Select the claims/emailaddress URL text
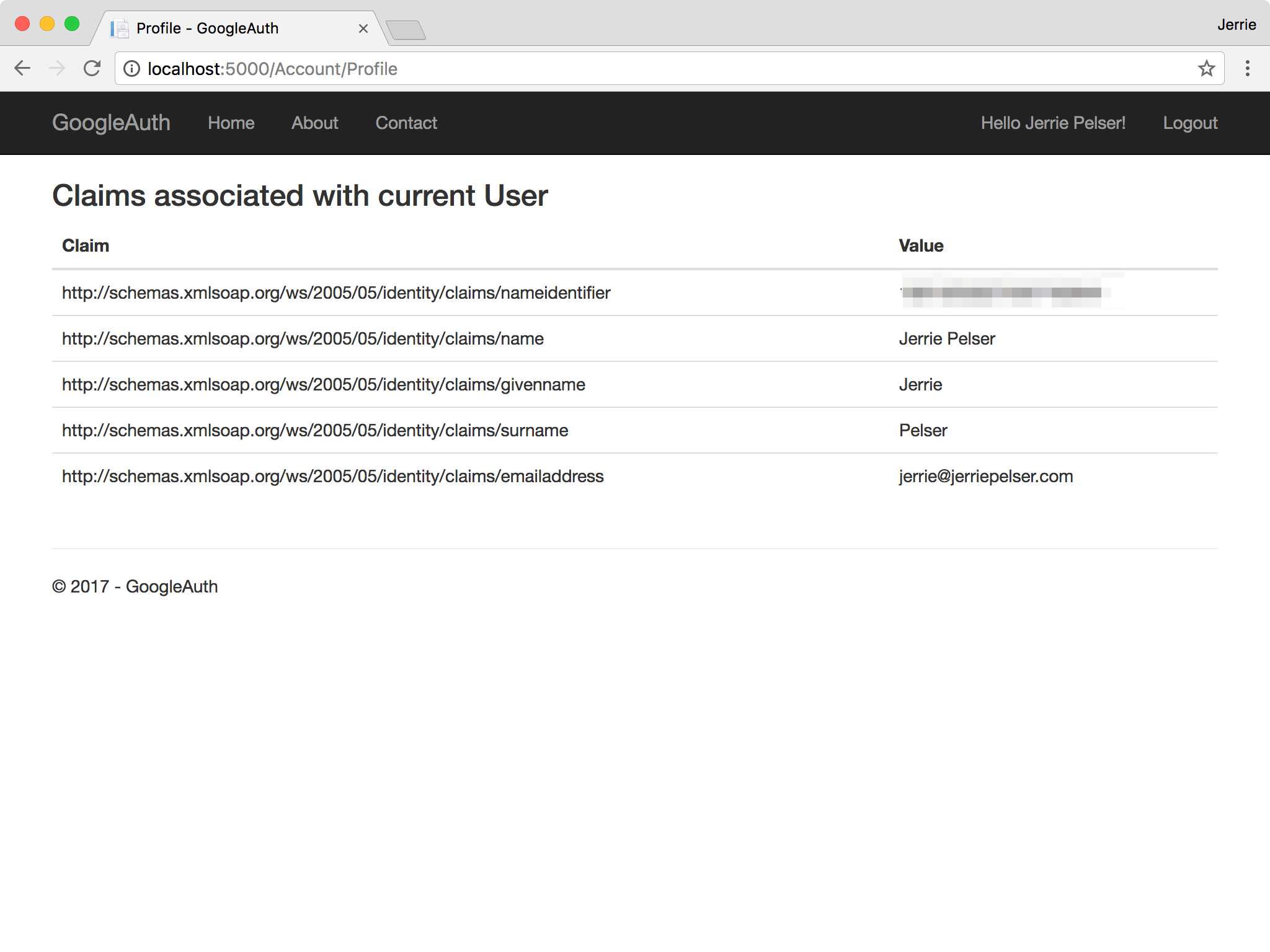Image resolution: width=1270 pixels, height=952 pixels. [x=333, y=476]
